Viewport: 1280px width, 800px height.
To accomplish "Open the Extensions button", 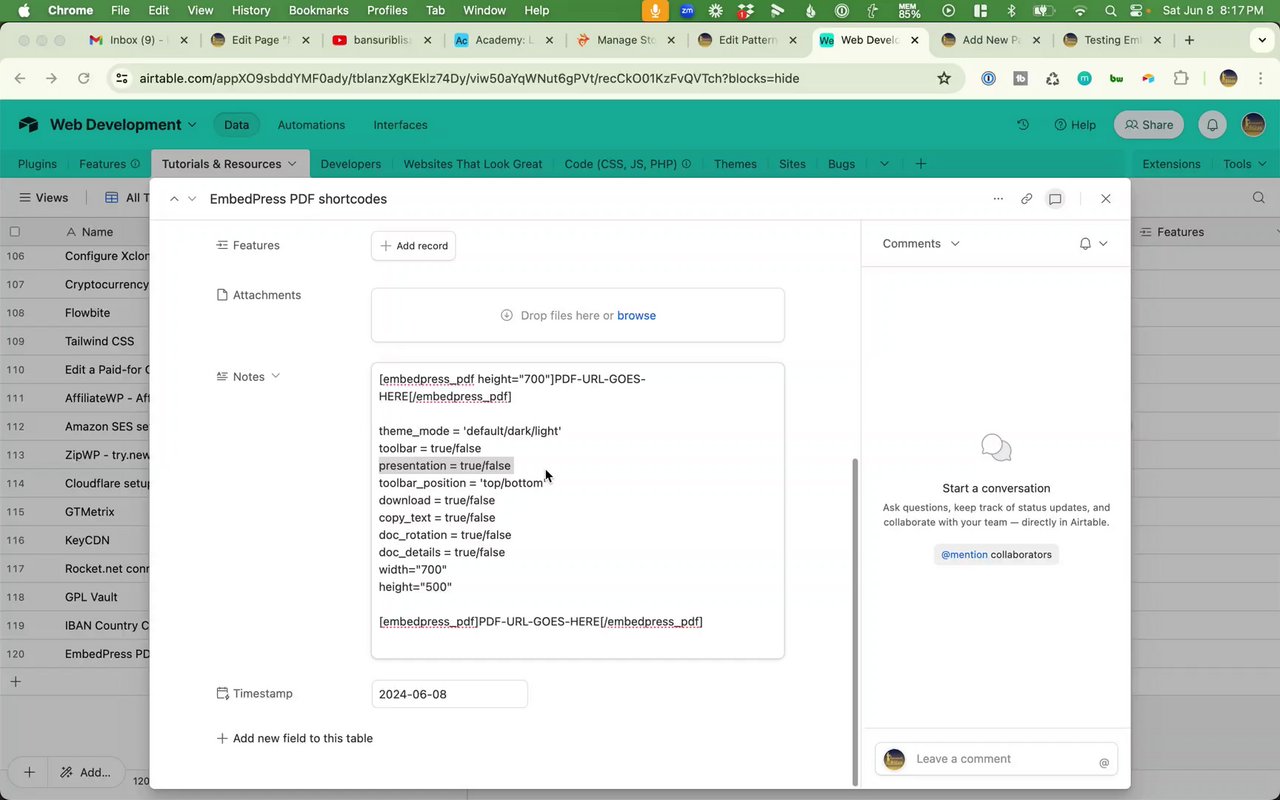I will click(1171, 164).
